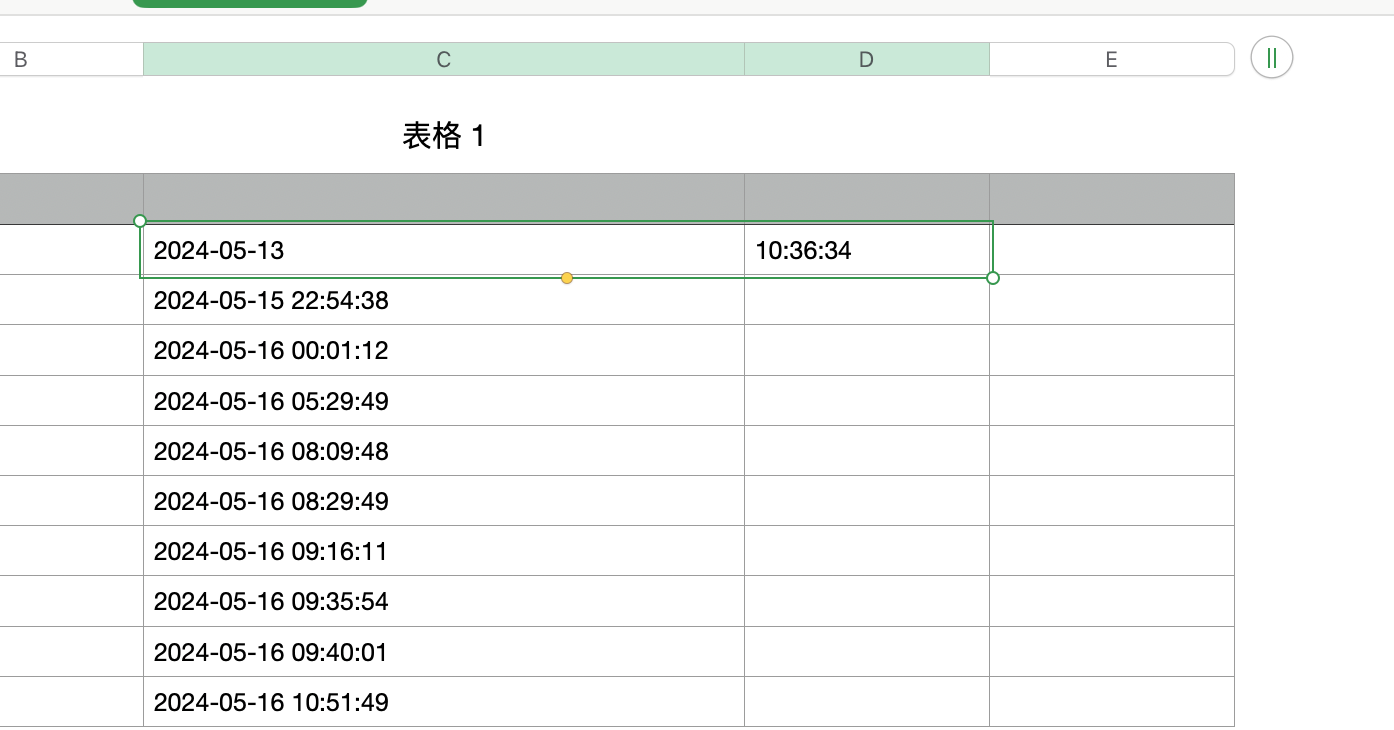1394x730 pixels.
Task: Select the column D header
Action: pos(866,60)
